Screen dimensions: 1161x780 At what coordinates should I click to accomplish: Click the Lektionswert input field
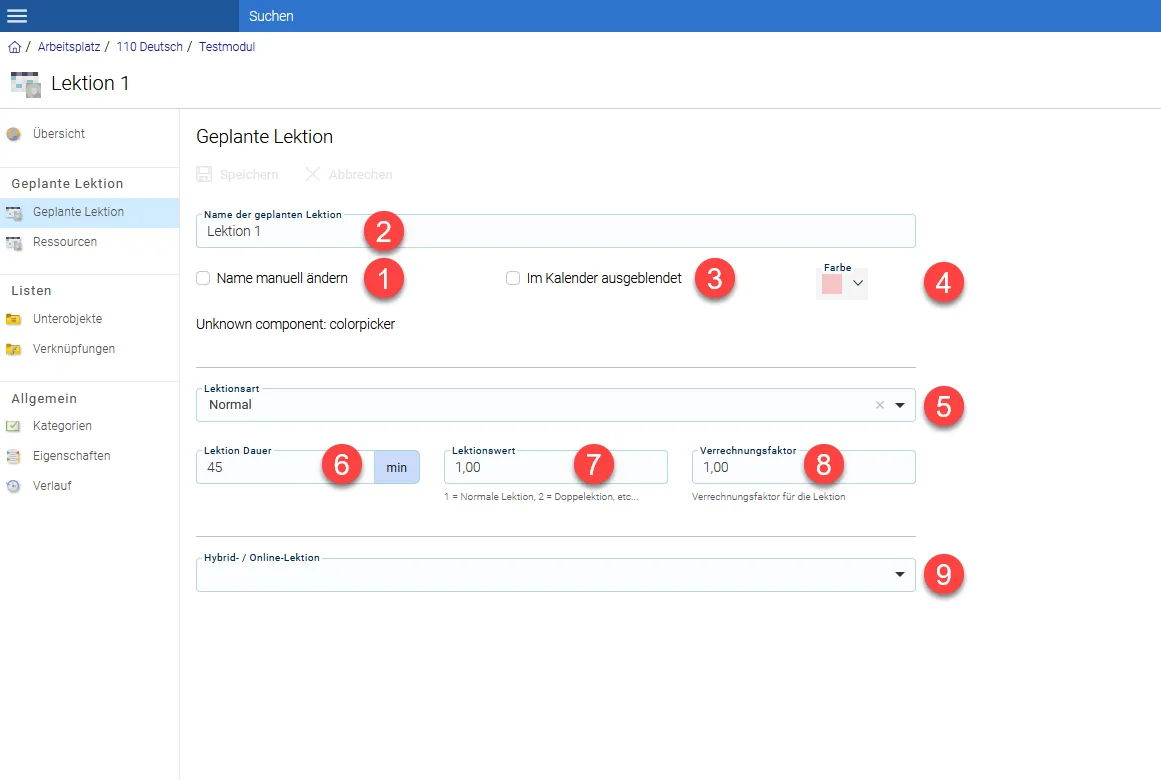pos(555,467)
